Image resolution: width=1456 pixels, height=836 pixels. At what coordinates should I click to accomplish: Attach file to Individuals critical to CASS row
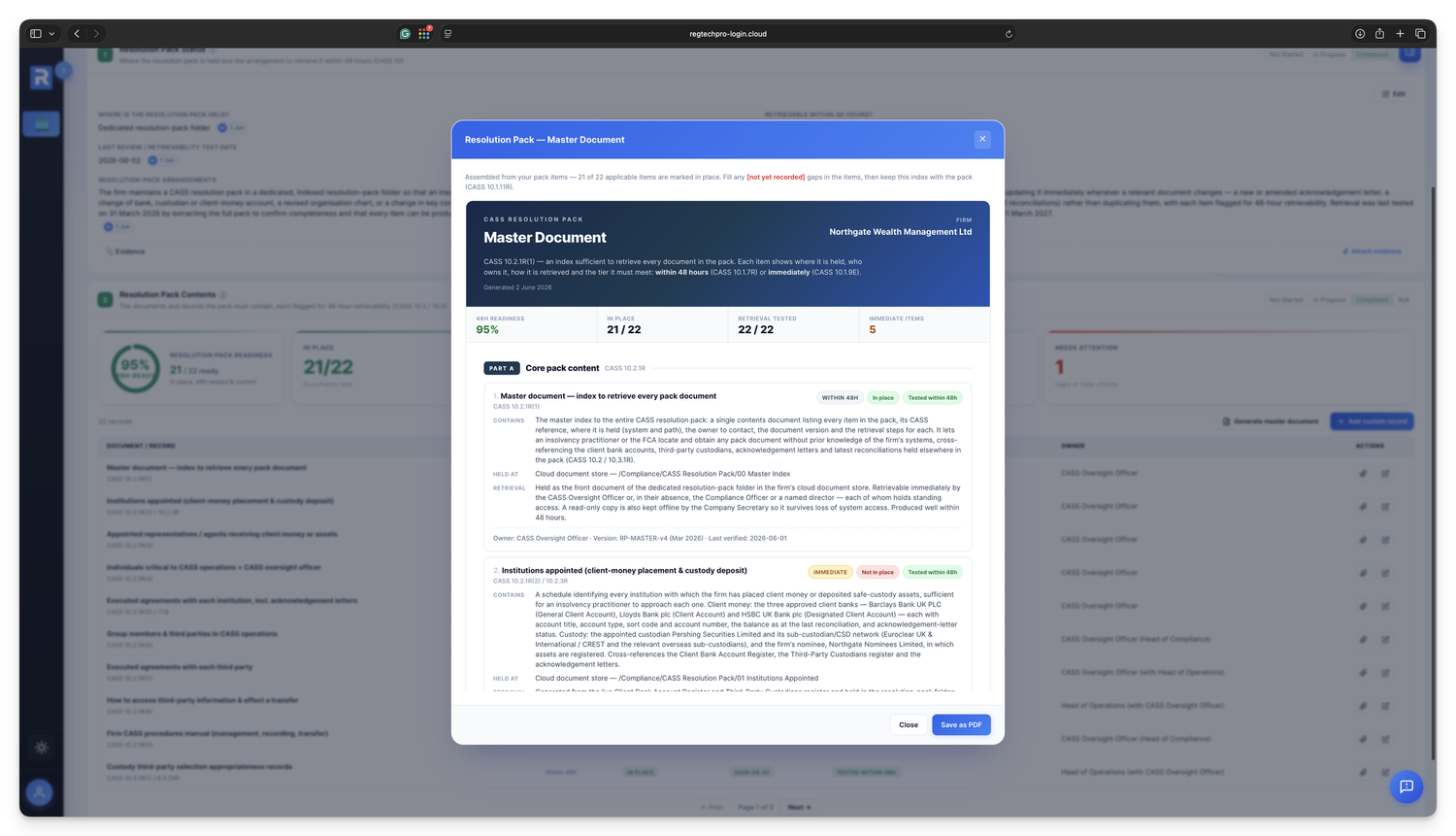(1363, 573)
